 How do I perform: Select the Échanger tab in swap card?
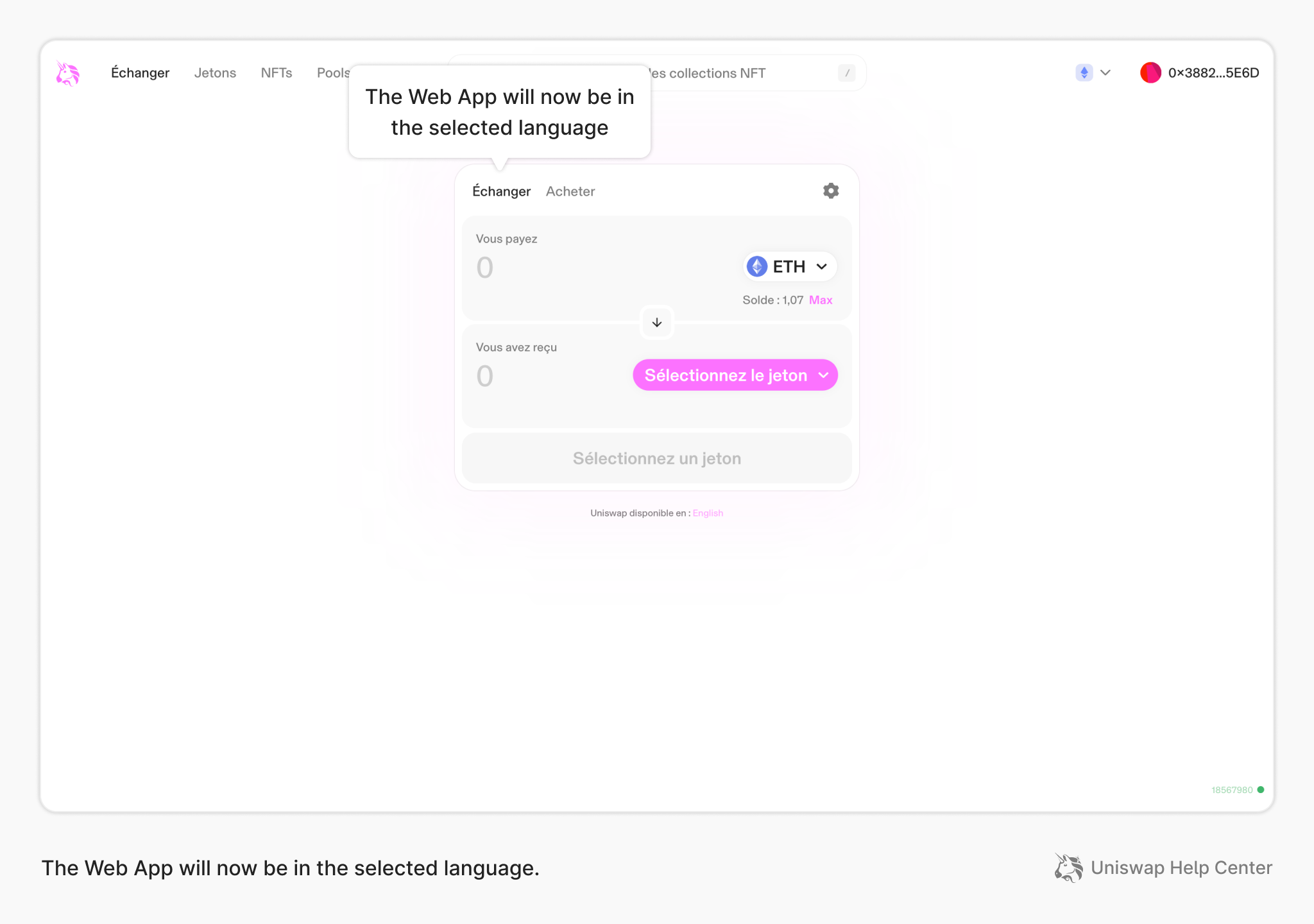coord(501,191)
